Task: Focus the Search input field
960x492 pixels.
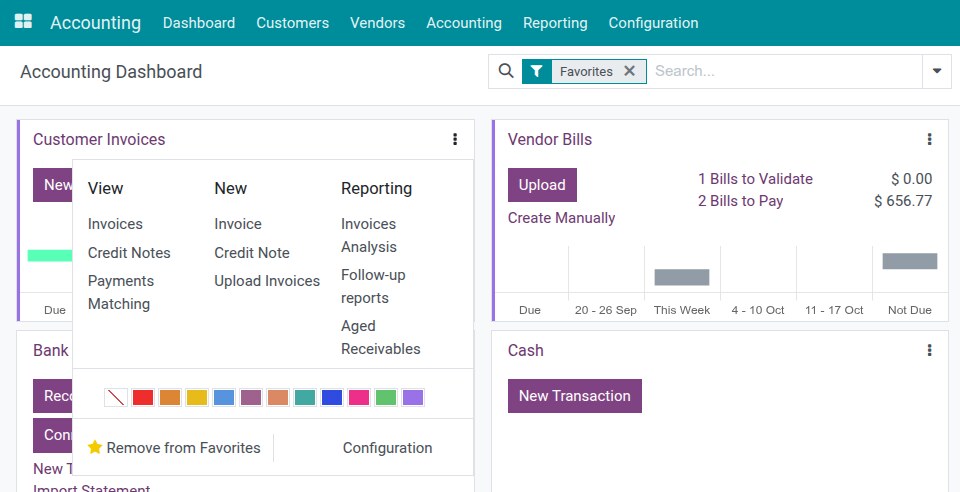Action: coord(786,71)
